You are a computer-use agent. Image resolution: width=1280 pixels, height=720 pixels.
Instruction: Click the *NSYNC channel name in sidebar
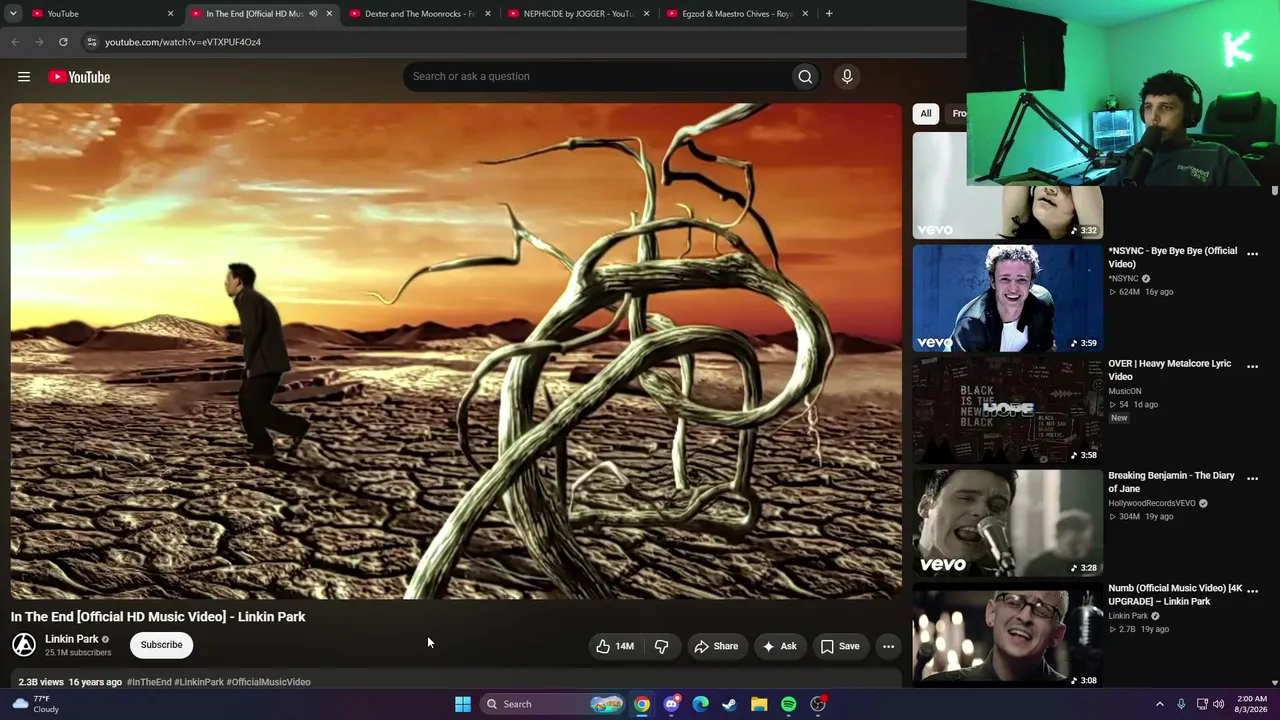coord(1123,279)
